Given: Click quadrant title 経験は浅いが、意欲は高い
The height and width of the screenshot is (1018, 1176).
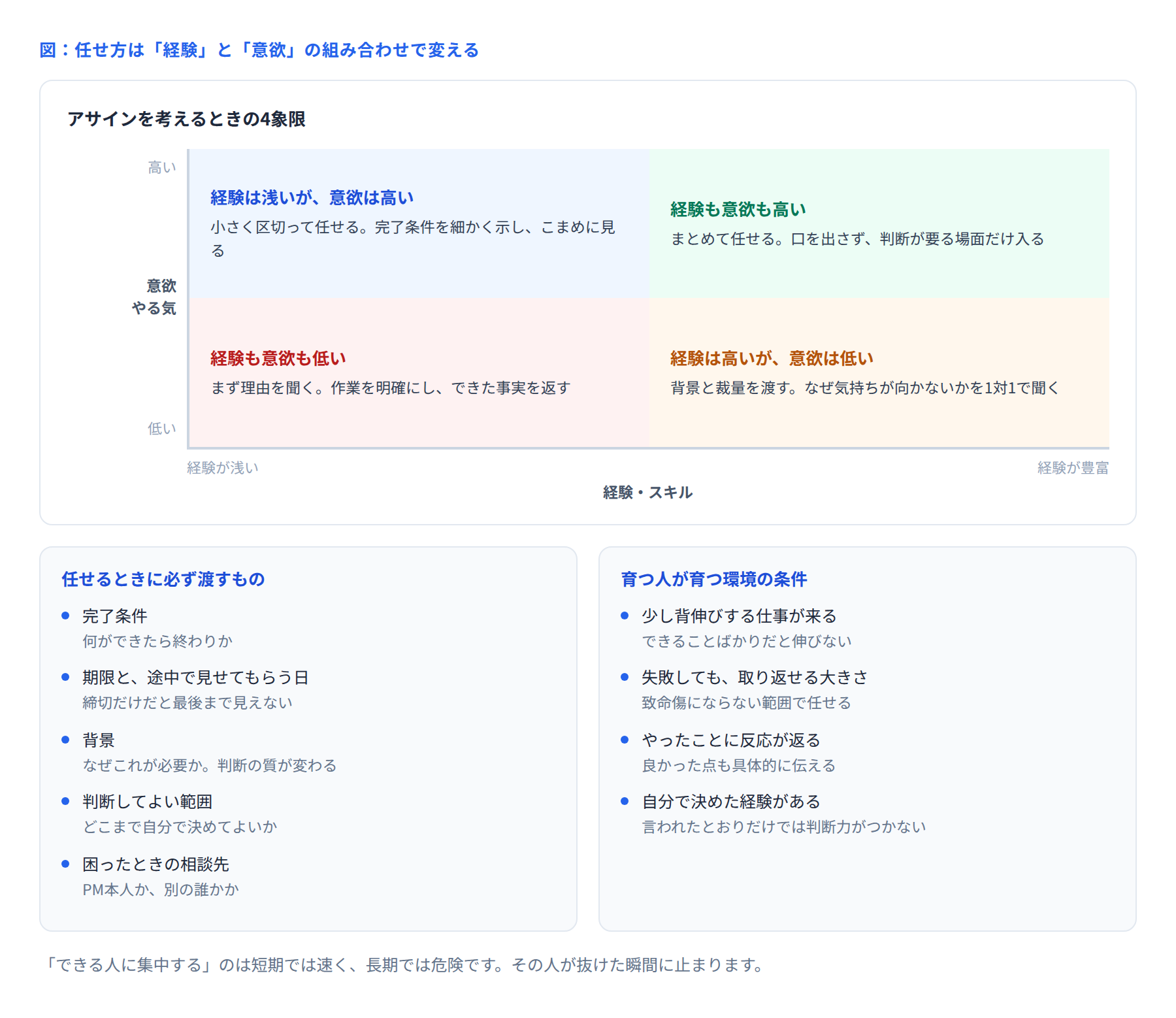Looking at the screenshot, I should point(312,197).
